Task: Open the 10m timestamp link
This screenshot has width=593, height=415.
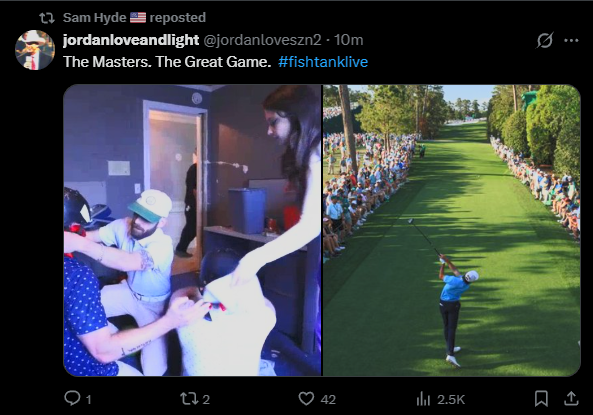Action: 348,40
